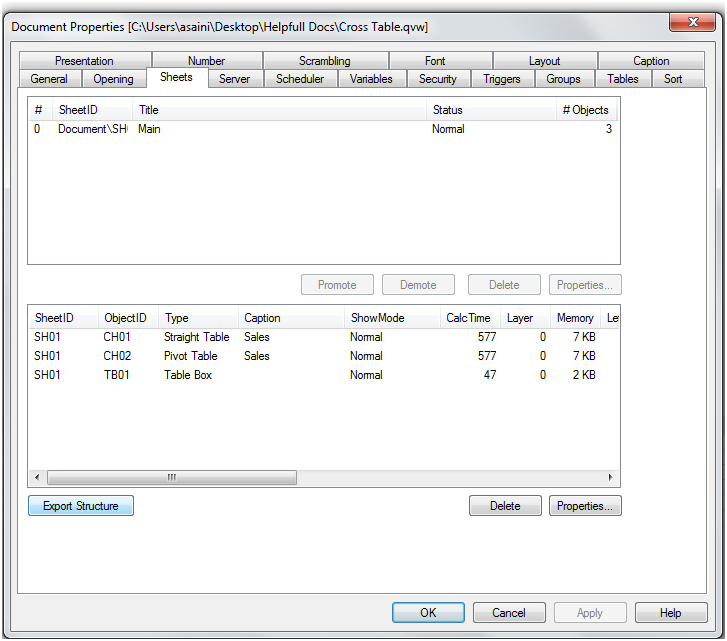Viewport: 727px width, 641px height.
Task: Open Help for this dialog
Action: [671, 613]
